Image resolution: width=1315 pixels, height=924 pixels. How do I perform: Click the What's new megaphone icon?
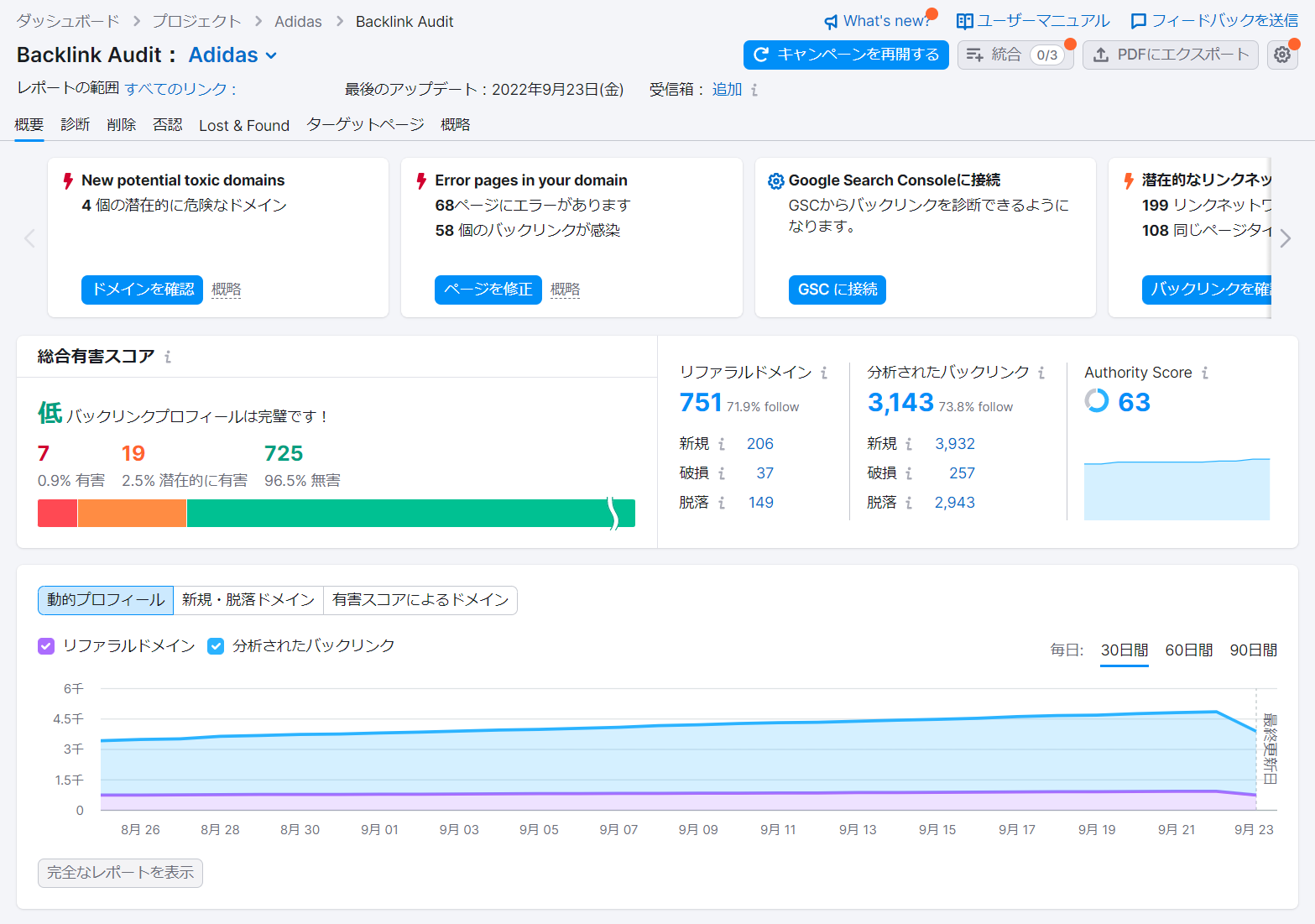[831, 22]
